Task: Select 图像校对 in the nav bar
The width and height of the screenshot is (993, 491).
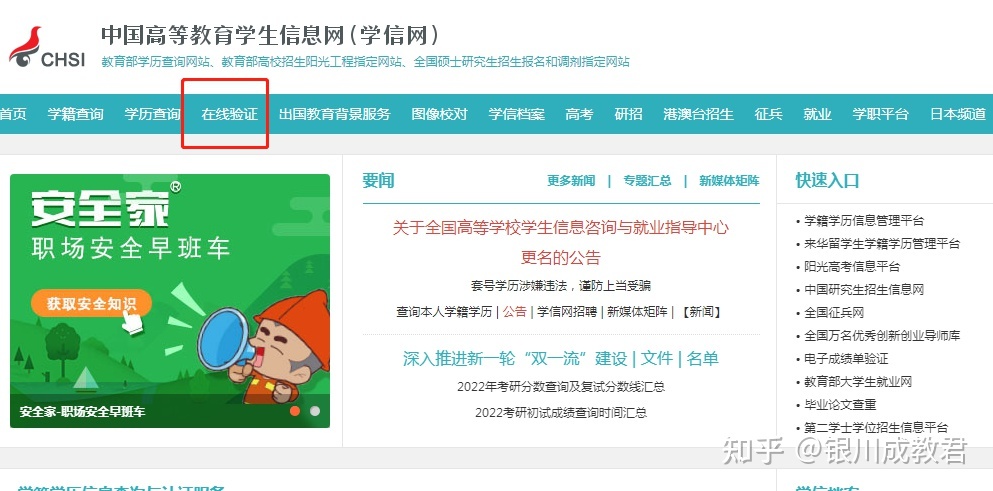Action: coord(440,114)
